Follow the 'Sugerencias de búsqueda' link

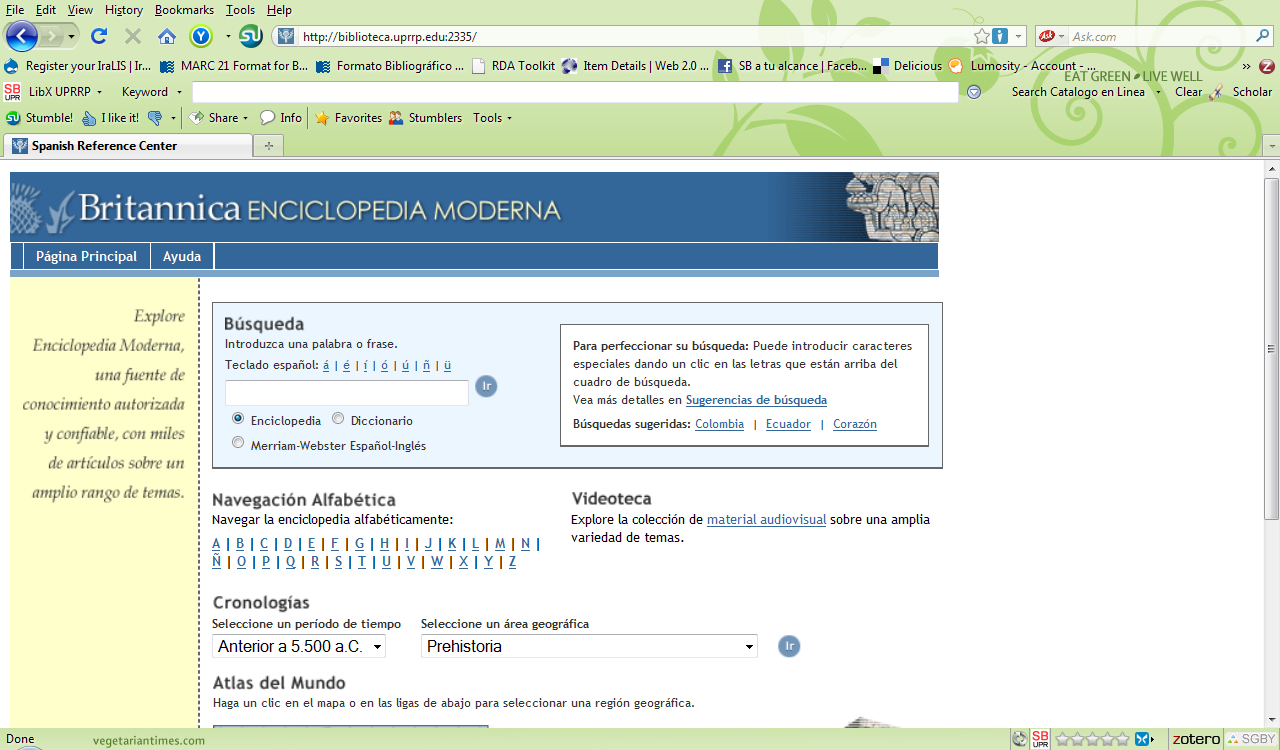tap(756, 400)
